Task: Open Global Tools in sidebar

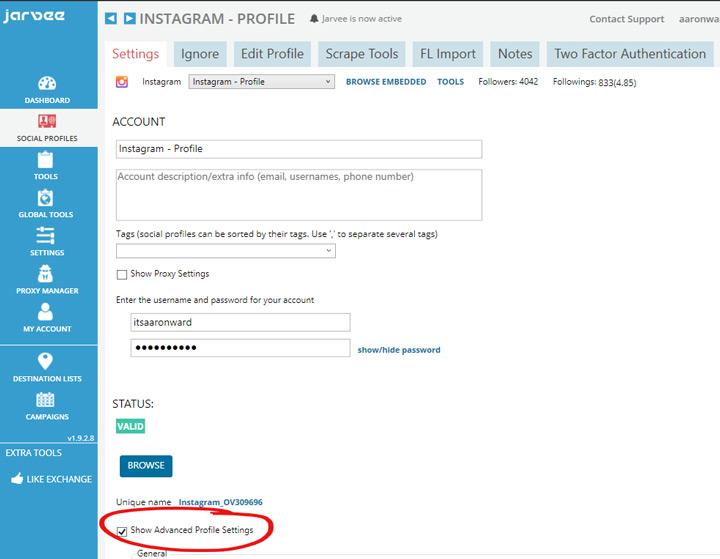Action: (46, 204)
